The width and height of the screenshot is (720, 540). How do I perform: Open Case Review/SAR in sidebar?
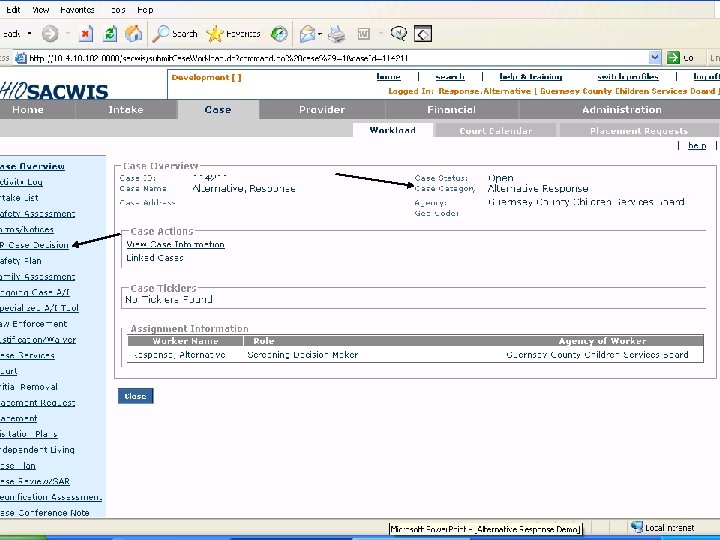35,481
